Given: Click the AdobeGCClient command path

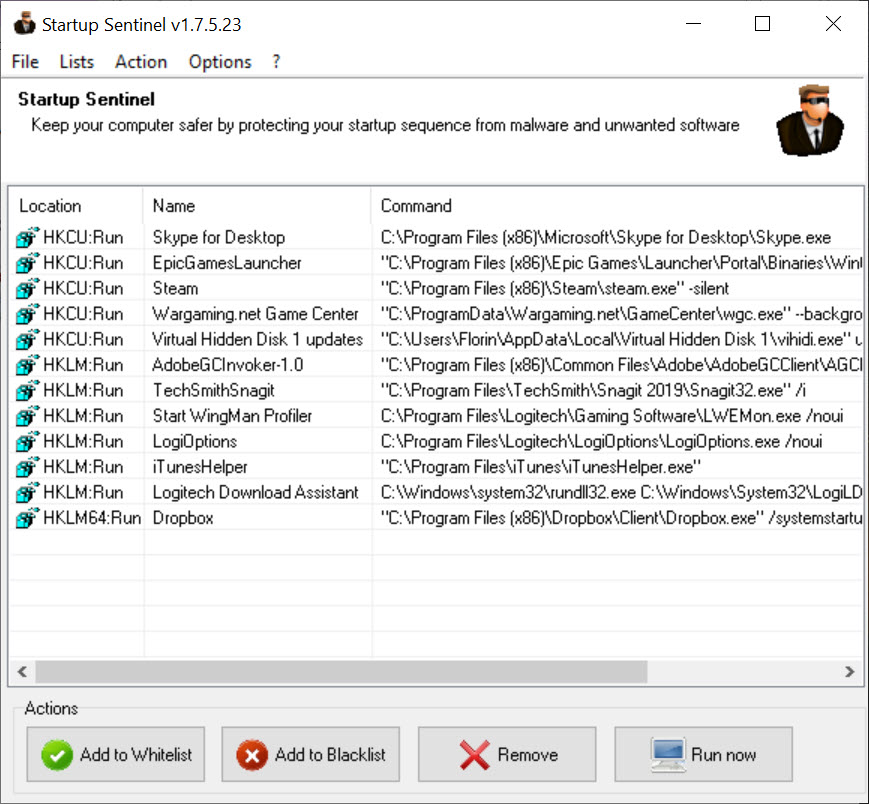Looking at the screenshot, I should [621, 365].
